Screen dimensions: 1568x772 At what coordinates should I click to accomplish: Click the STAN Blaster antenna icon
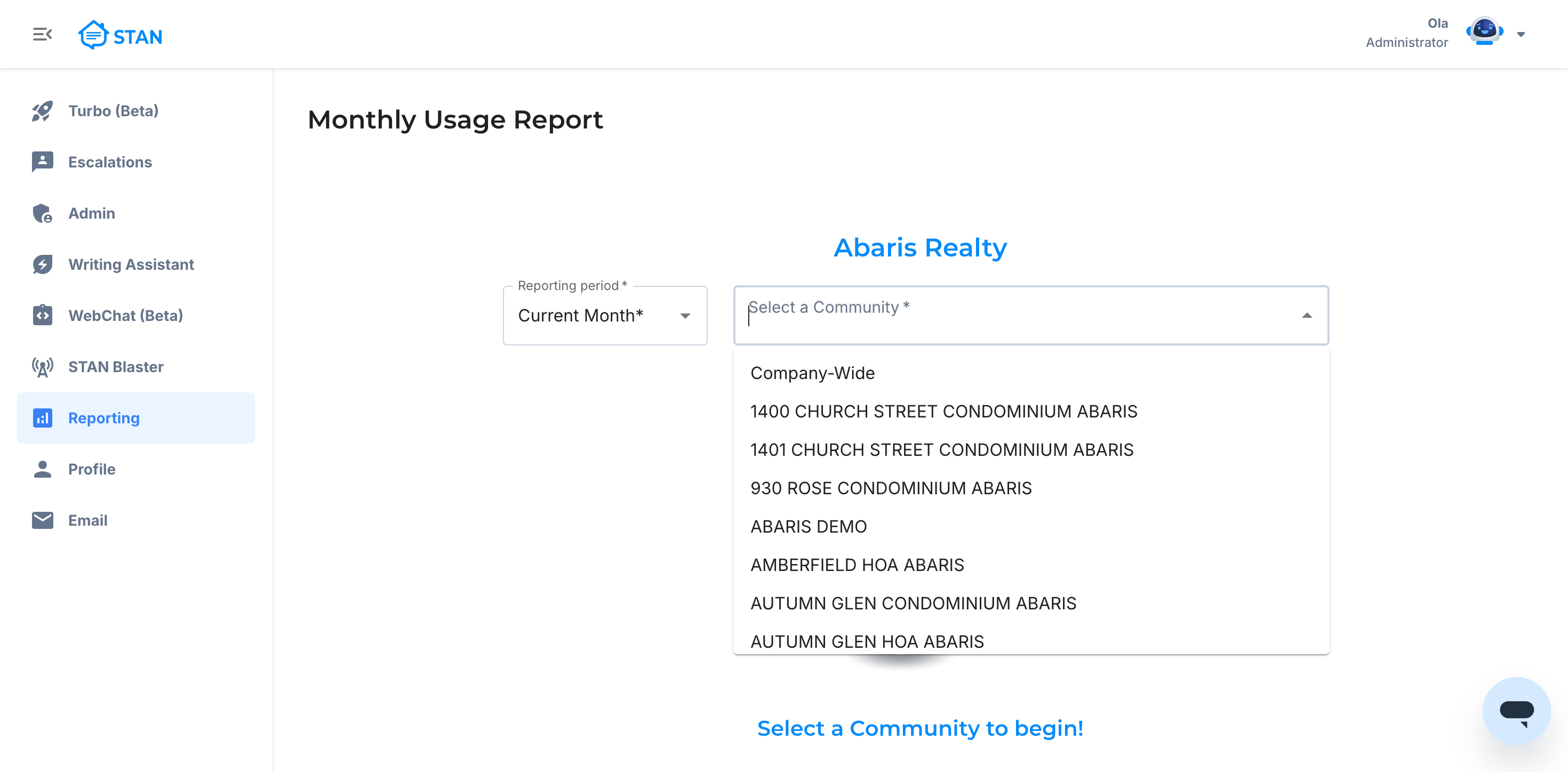(x=42, y=367)
